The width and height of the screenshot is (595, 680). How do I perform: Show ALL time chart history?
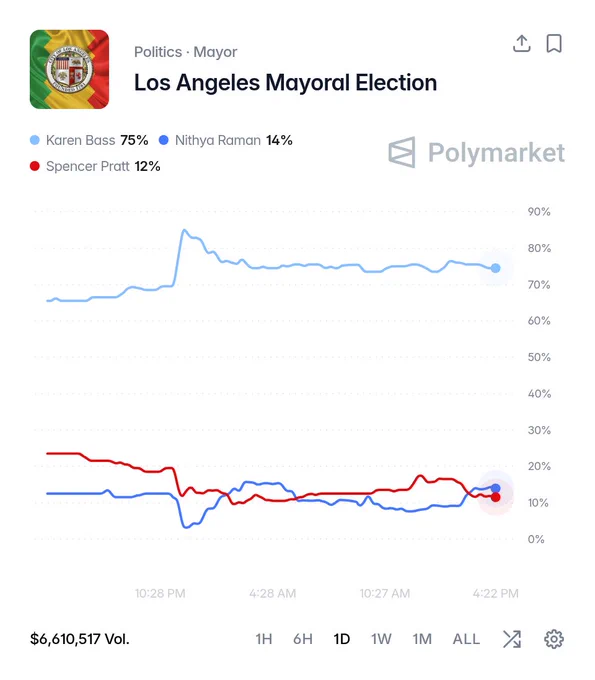pyautogui.click(x=466, y=639)
